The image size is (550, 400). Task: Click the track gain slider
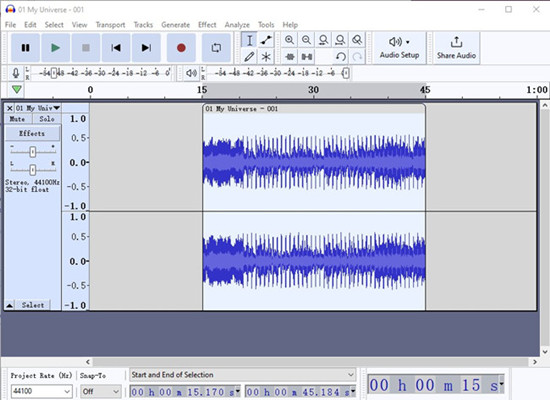(x=33, y=152)
